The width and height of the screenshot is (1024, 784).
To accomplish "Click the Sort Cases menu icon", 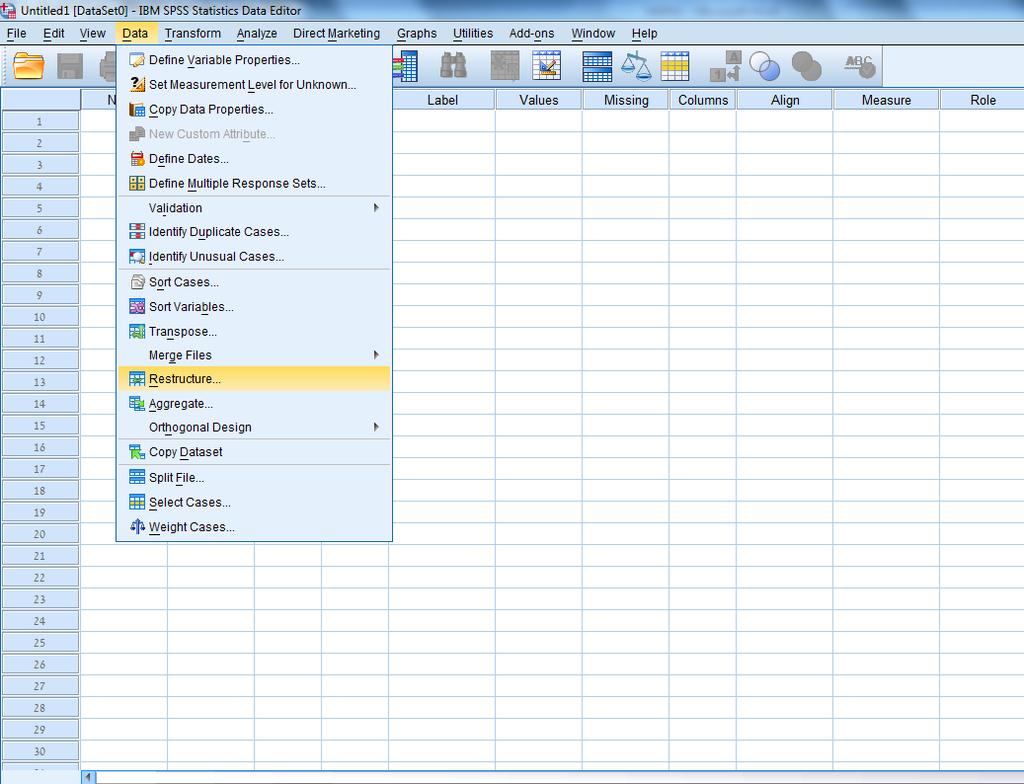I will pyautogui.click(x=136, y=282).
